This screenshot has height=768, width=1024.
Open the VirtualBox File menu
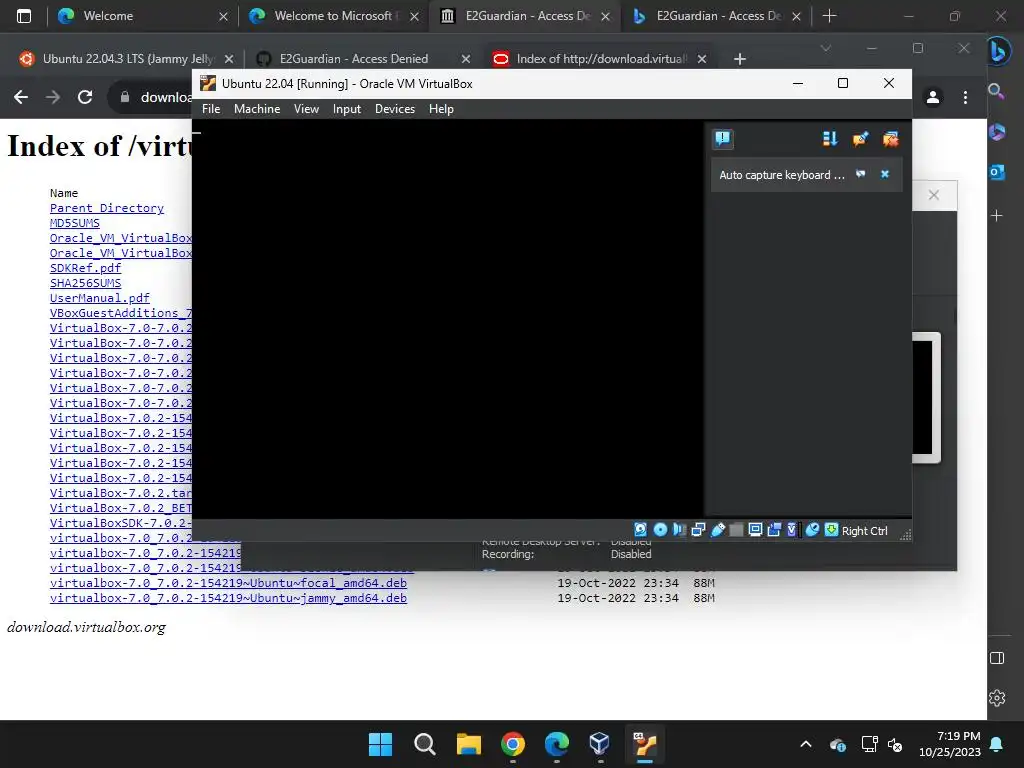tap(211, 109)
